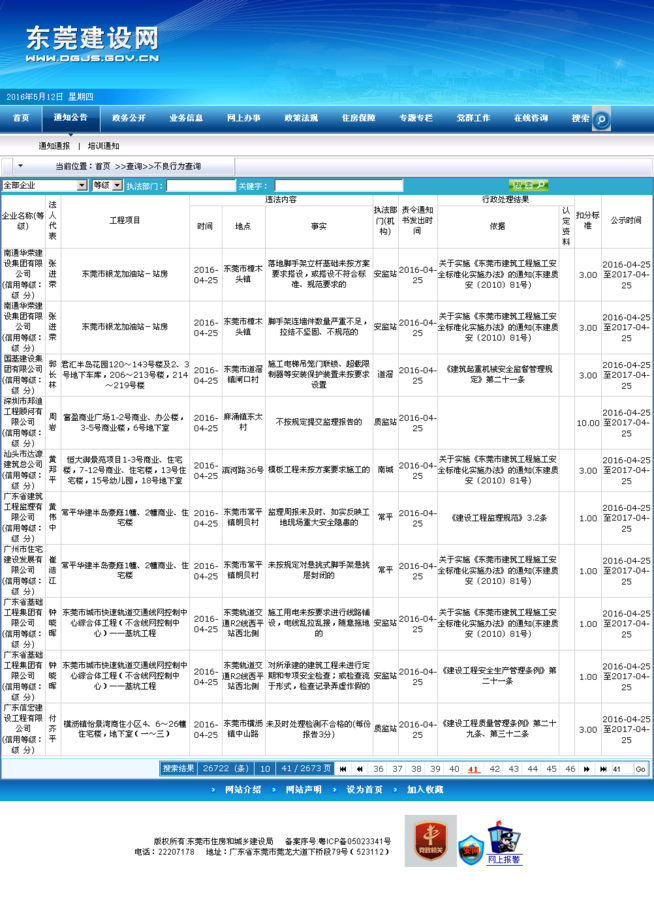
Task: Click the 26722 (条) result count
Action: 226,769
